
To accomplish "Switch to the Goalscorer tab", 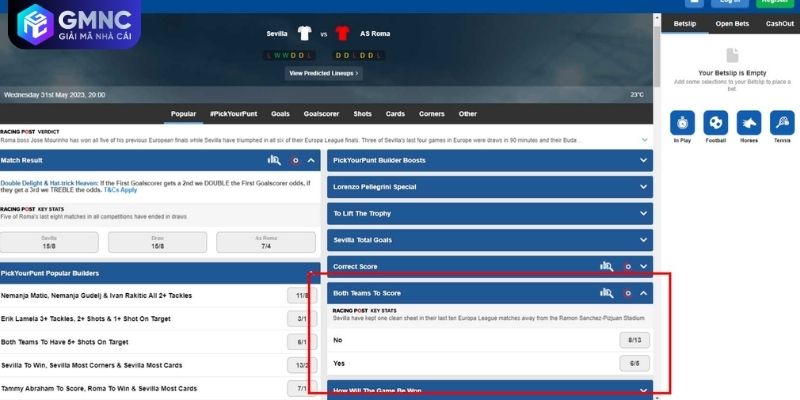I will [x=322, y=114].
